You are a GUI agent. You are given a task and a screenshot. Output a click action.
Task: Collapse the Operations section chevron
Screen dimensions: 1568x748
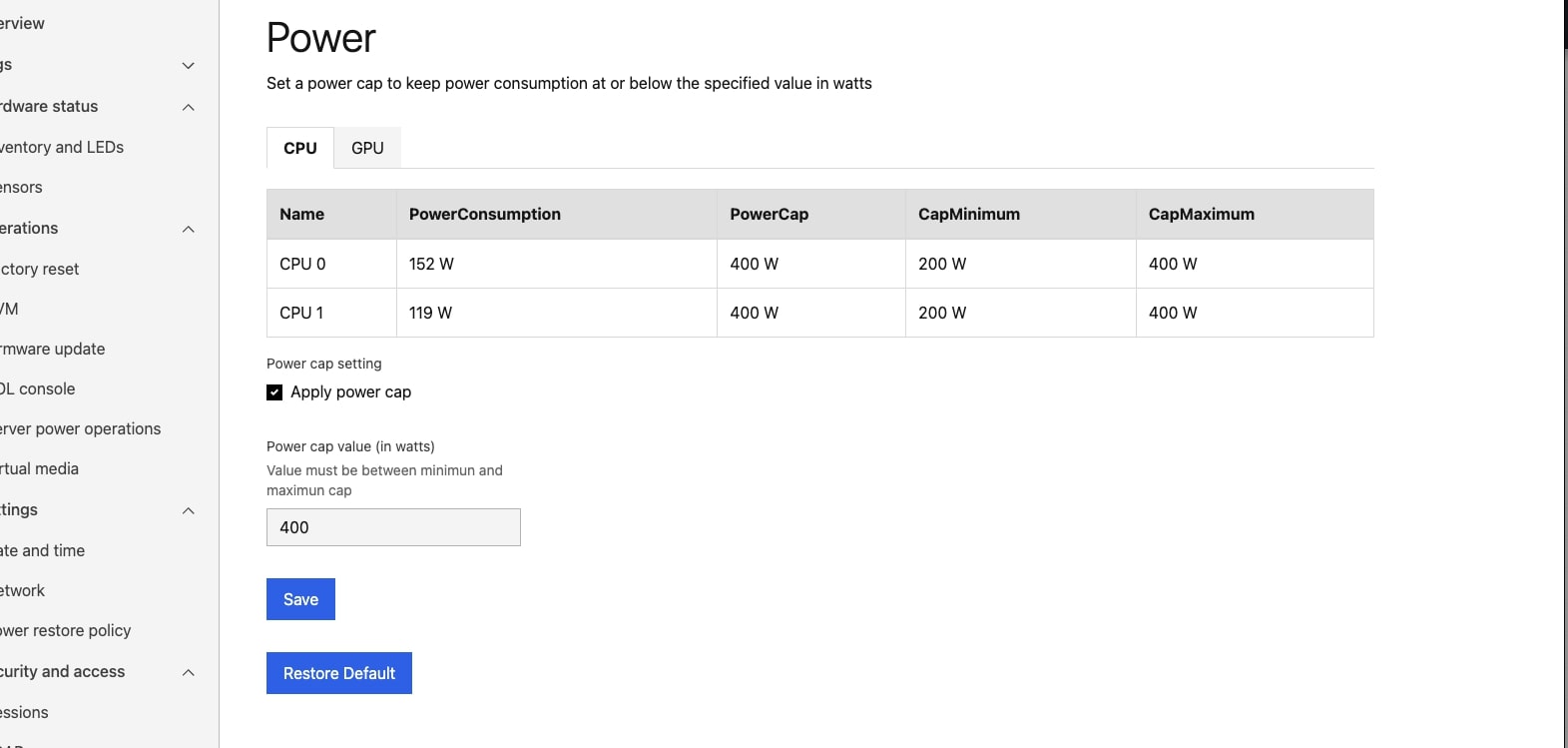(x=189, y=229)
